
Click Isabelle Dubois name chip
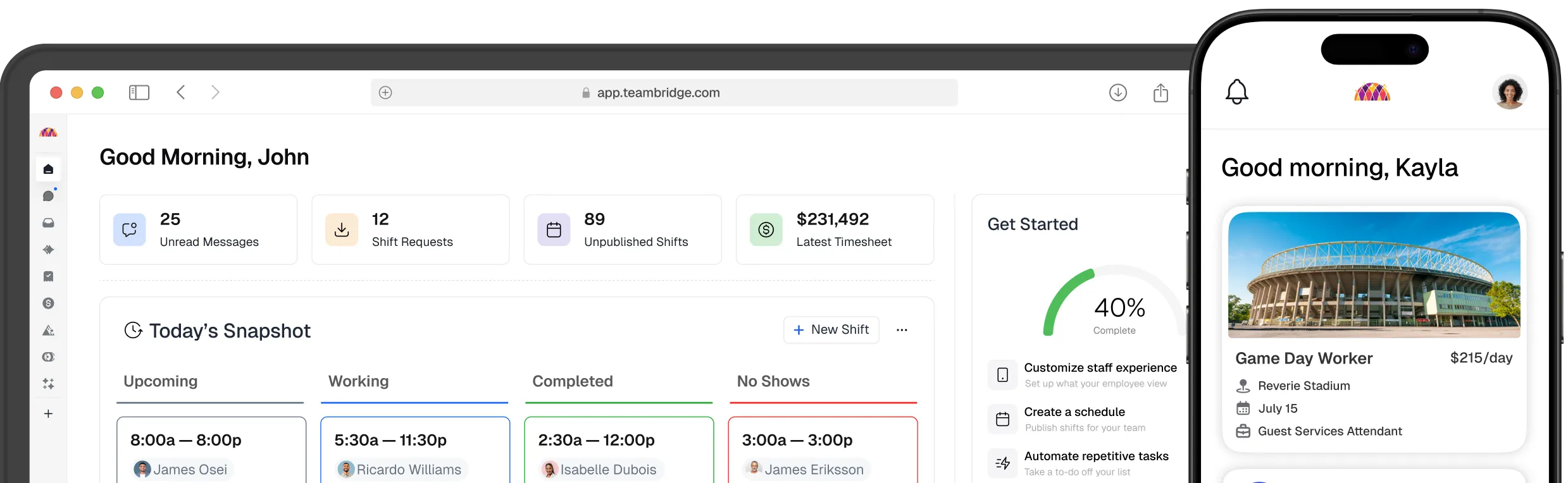(x=600, y=470)
